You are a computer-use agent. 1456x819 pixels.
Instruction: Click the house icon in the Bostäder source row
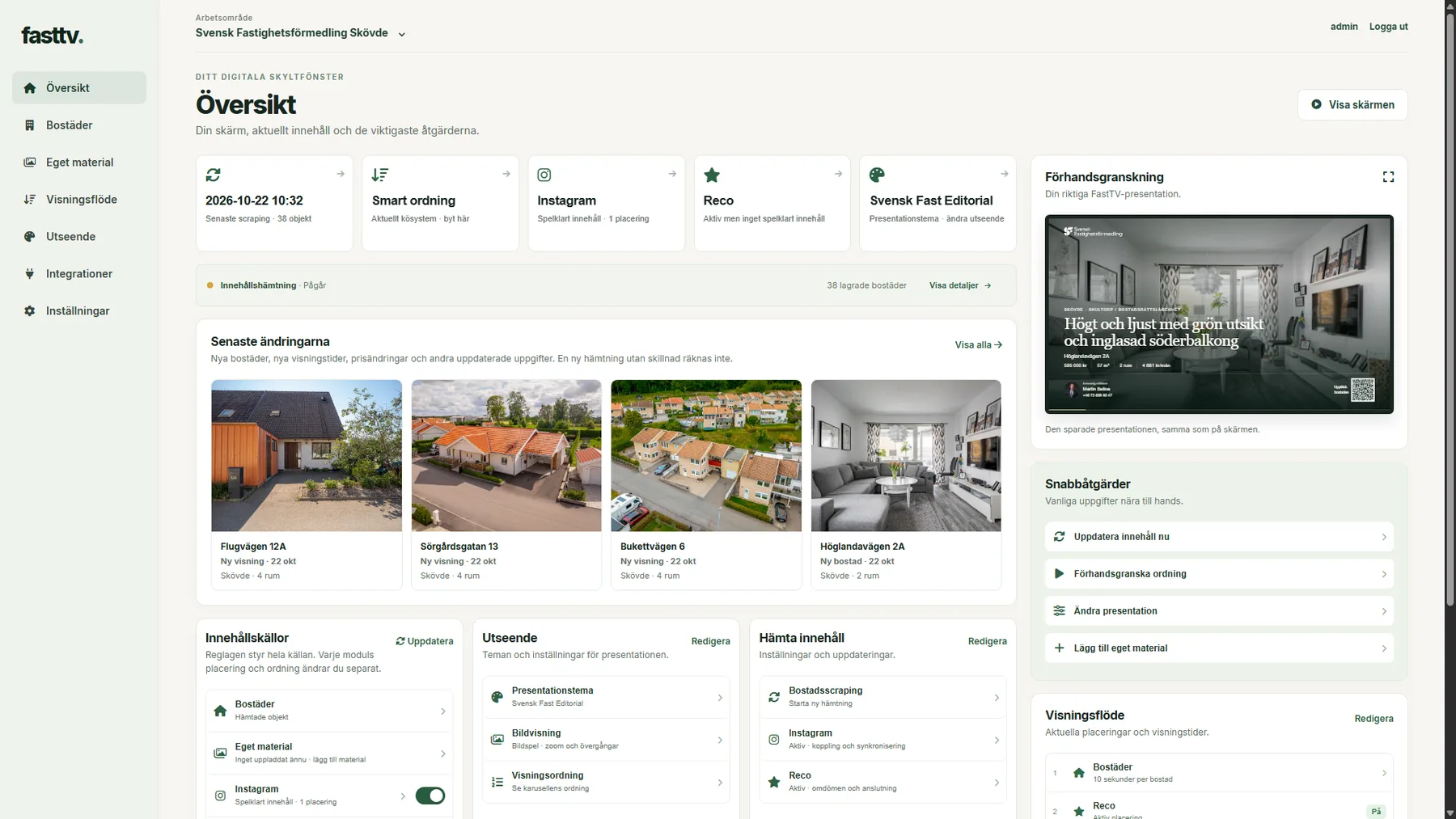[x=220, y=711]
